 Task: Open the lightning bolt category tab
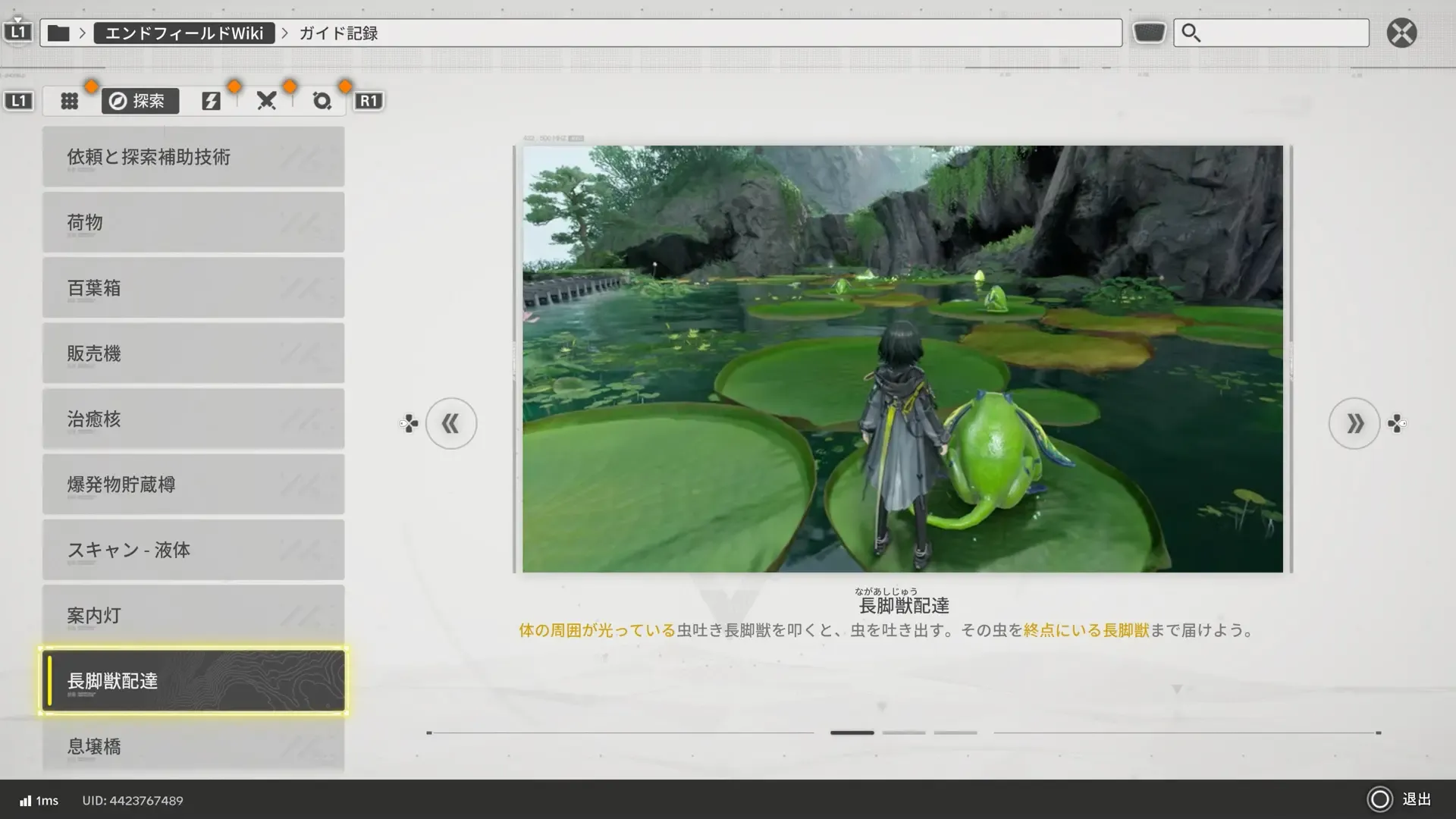(x=211, y=101)
